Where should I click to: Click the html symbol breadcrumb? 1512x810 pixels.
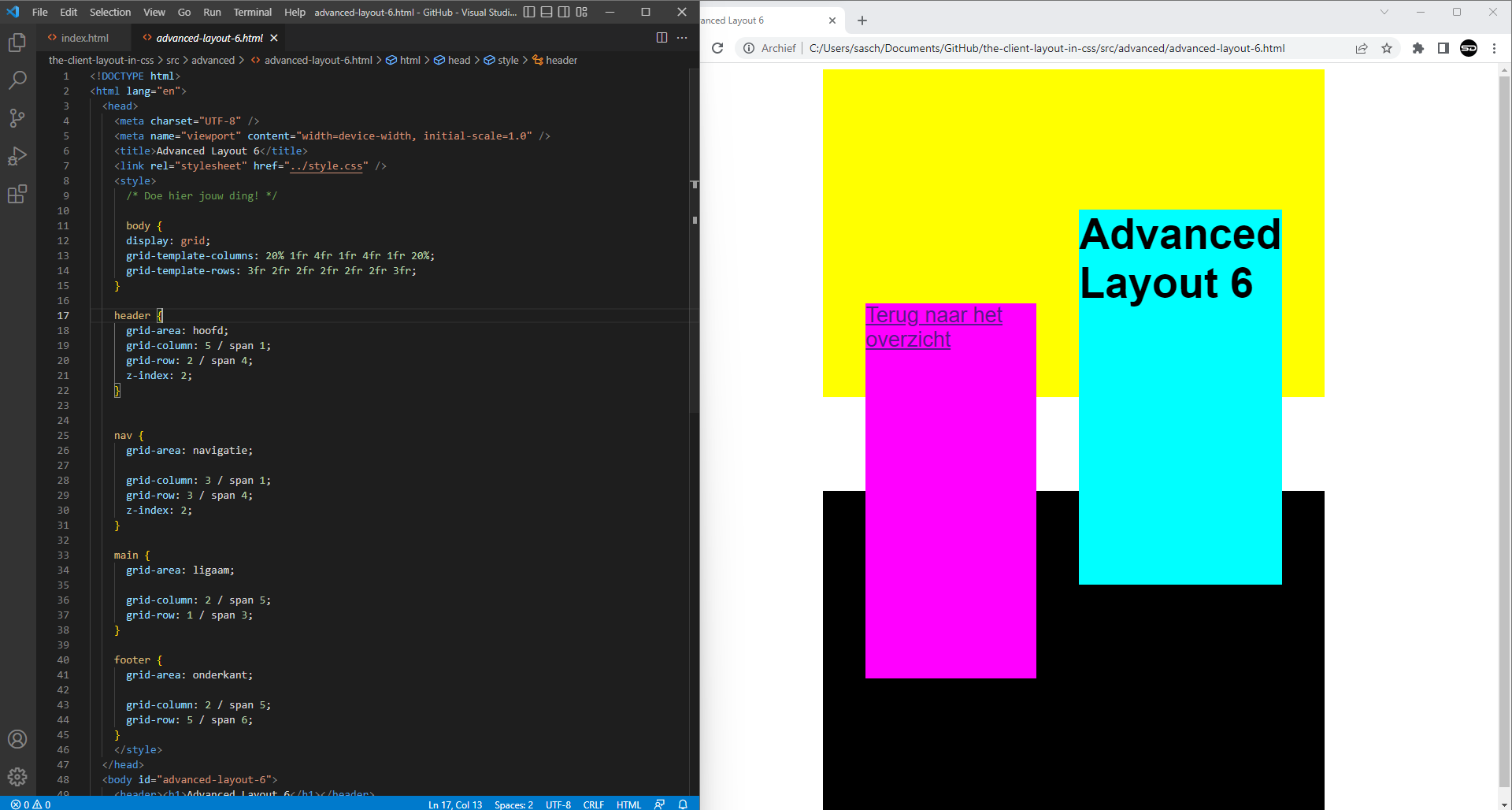tap(403, 60)
